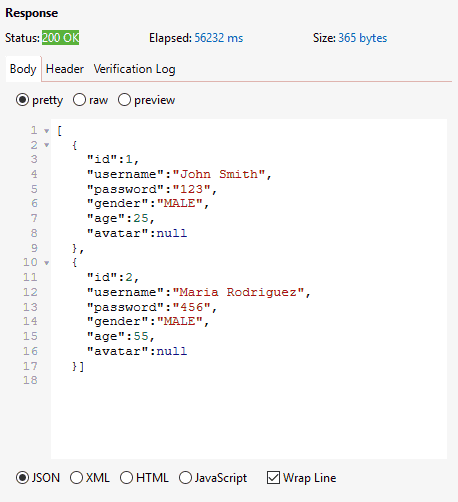Click the age value 55
Viewport: 458px width, 502px height.
(x=141, y=336)
